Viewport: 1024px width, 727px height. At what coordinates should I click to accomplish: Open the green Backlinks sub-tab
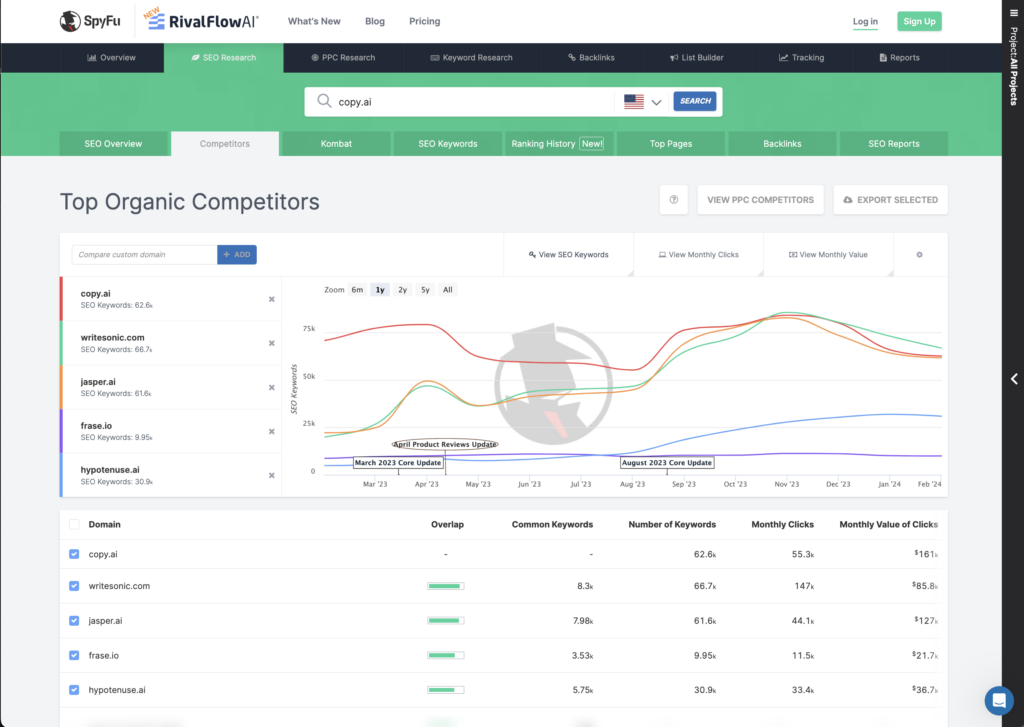(782, 144)
